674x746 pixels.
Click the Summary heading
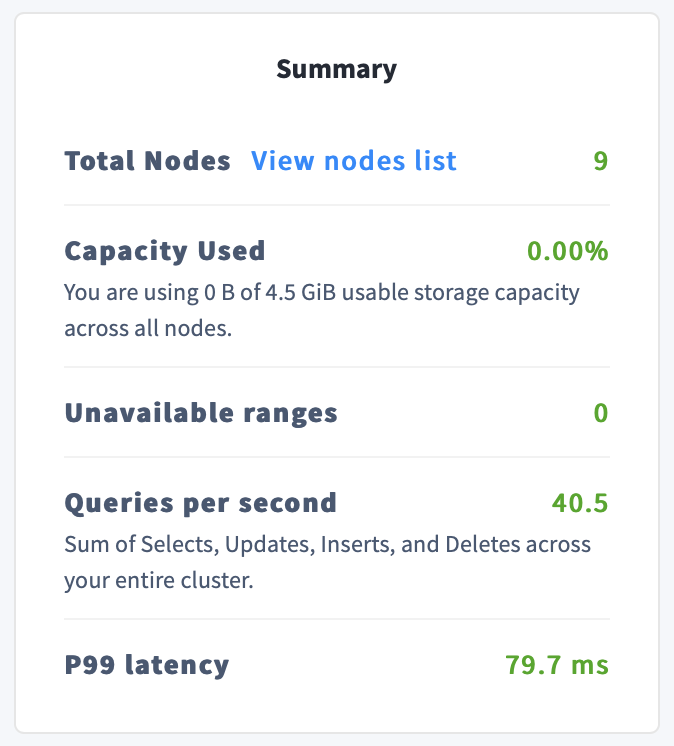[x=336, y=69]
